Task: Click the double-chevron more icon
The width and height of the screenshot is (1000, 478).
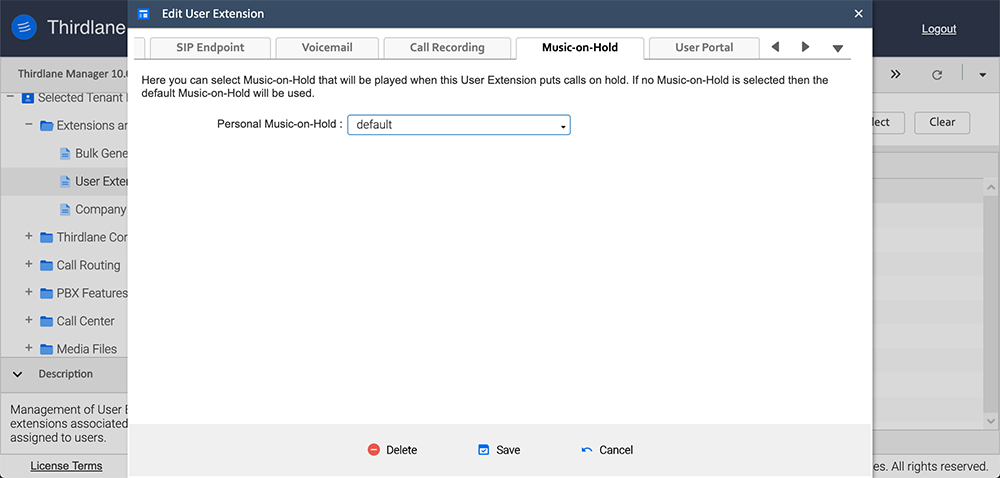Action: [895, 74]
